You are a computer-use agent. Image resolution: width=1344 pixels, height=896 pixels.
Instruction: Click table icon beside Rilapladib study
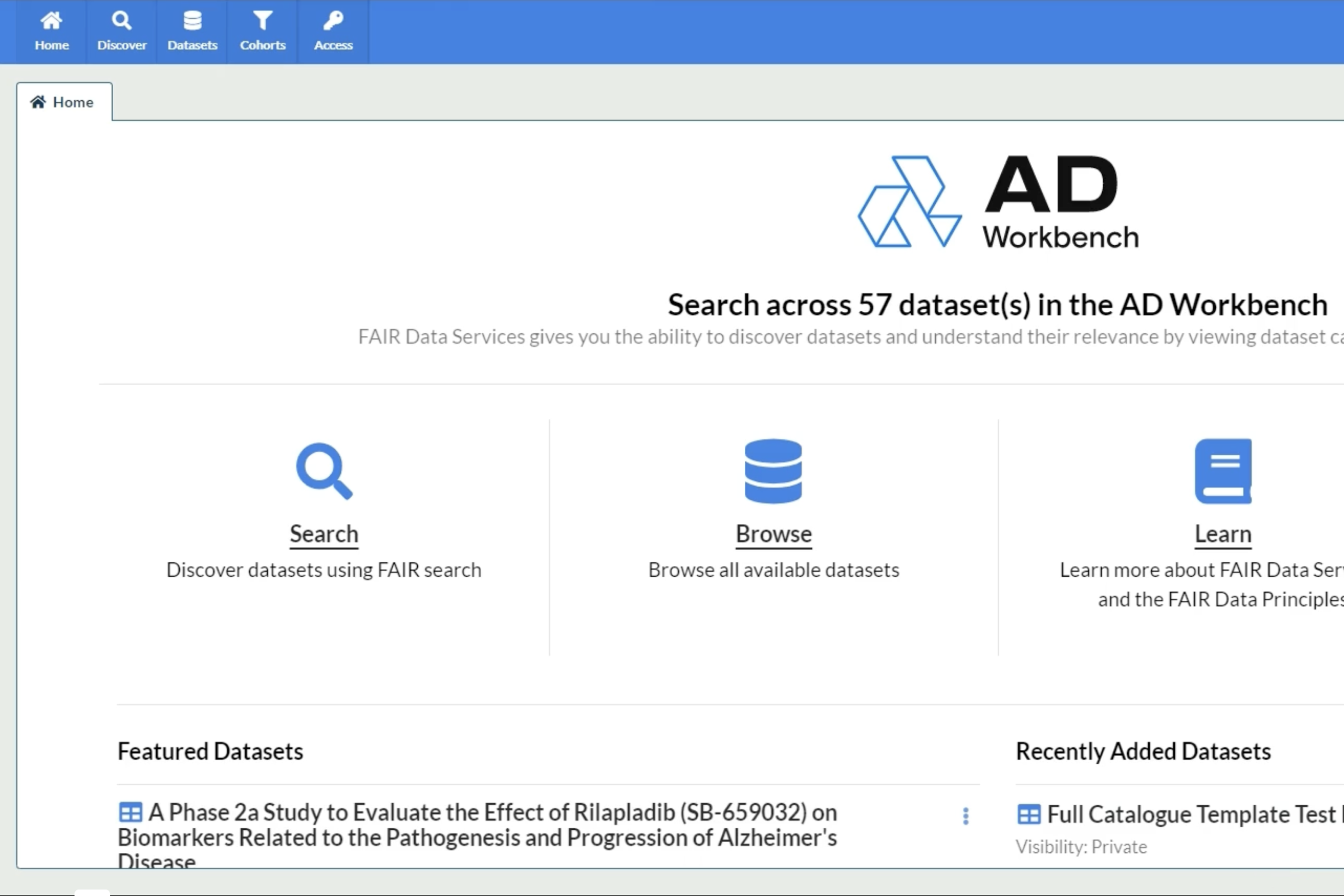click(130, 812)
